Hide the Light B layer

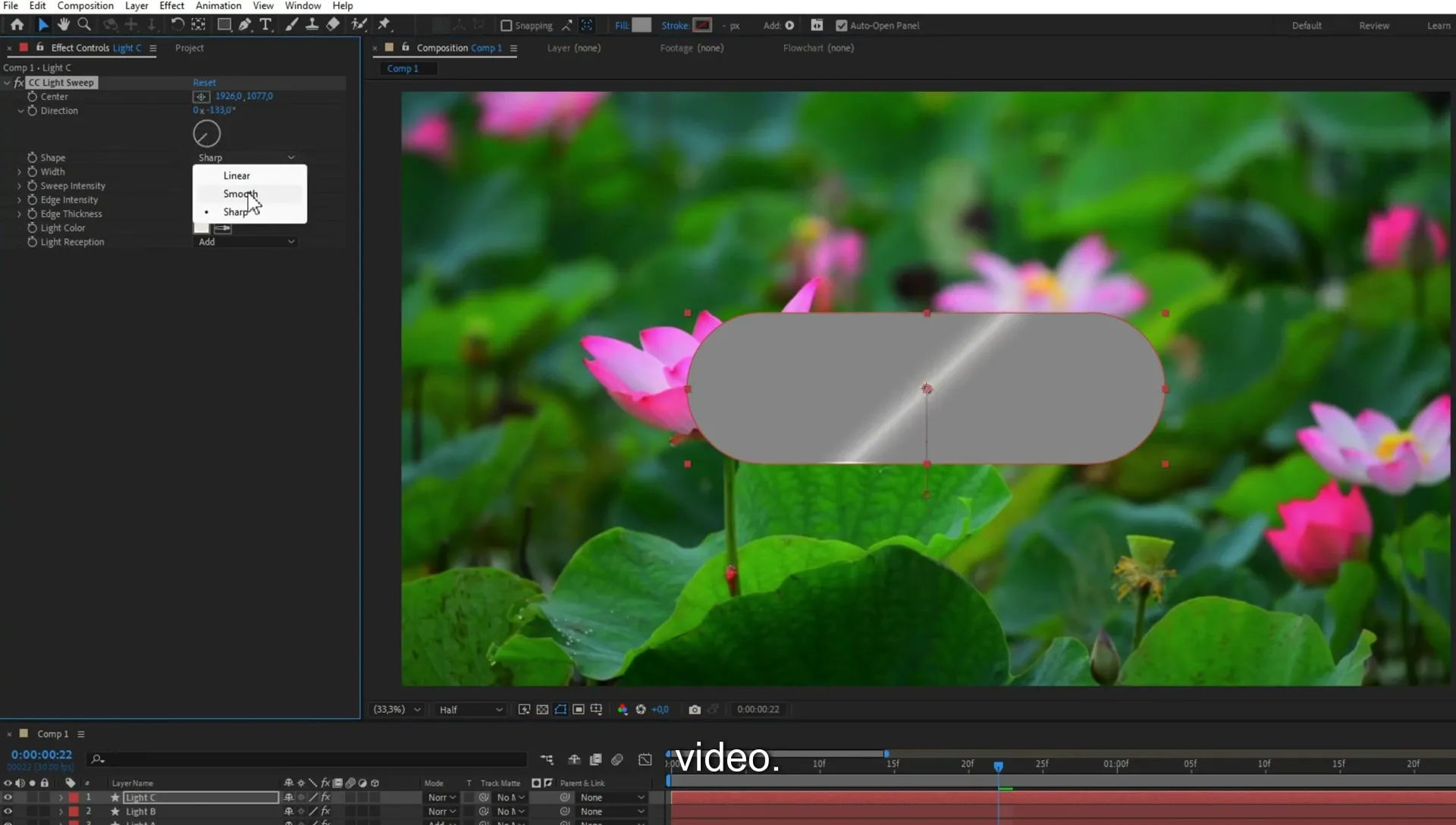coord(8,811)
